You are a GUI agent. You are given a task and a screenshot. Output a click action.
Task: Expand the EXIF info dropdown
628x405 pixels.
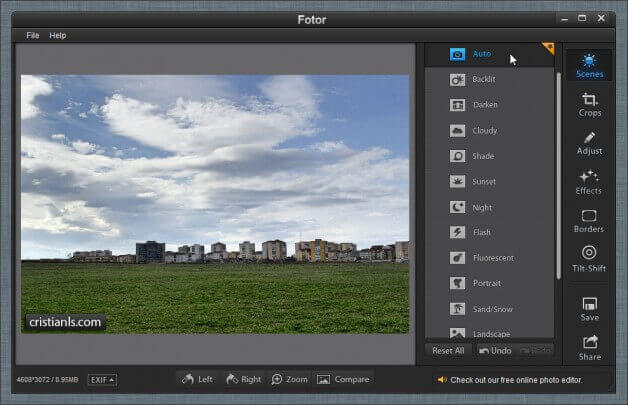pyautogui.click(x=102, y=380)
